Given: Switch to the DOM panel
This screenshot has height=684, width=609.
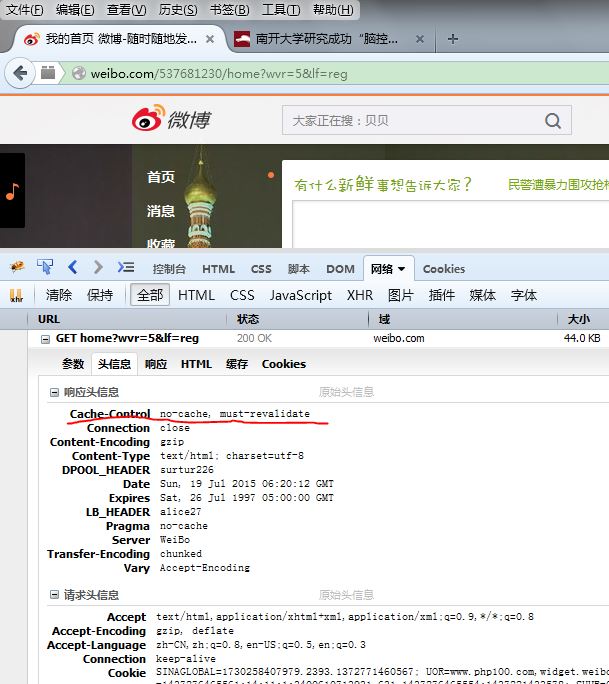Looking at the screenshot, I should (x=340, y=269).
